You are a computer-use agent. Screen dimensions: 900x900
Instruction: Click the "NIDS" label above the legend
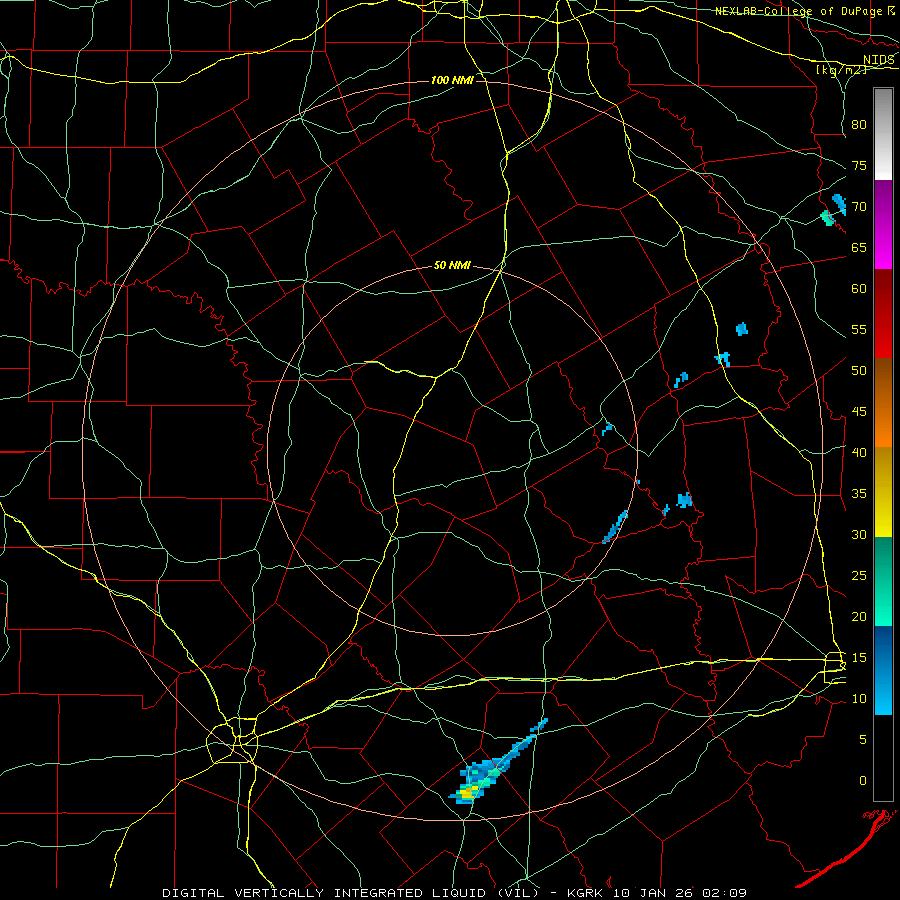point(878,60)
